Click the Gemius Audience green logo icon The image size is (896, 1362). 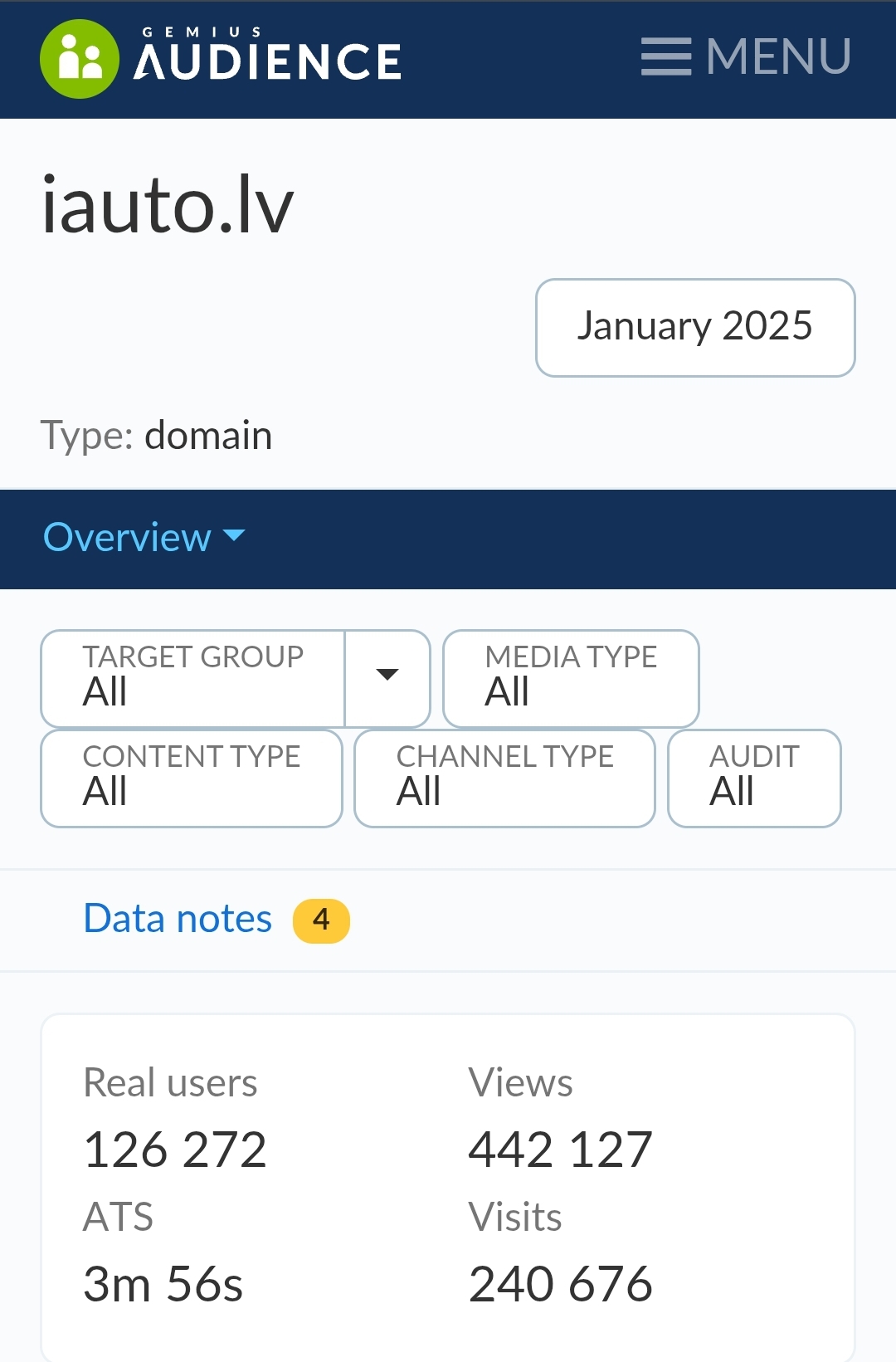coord(80,59)
